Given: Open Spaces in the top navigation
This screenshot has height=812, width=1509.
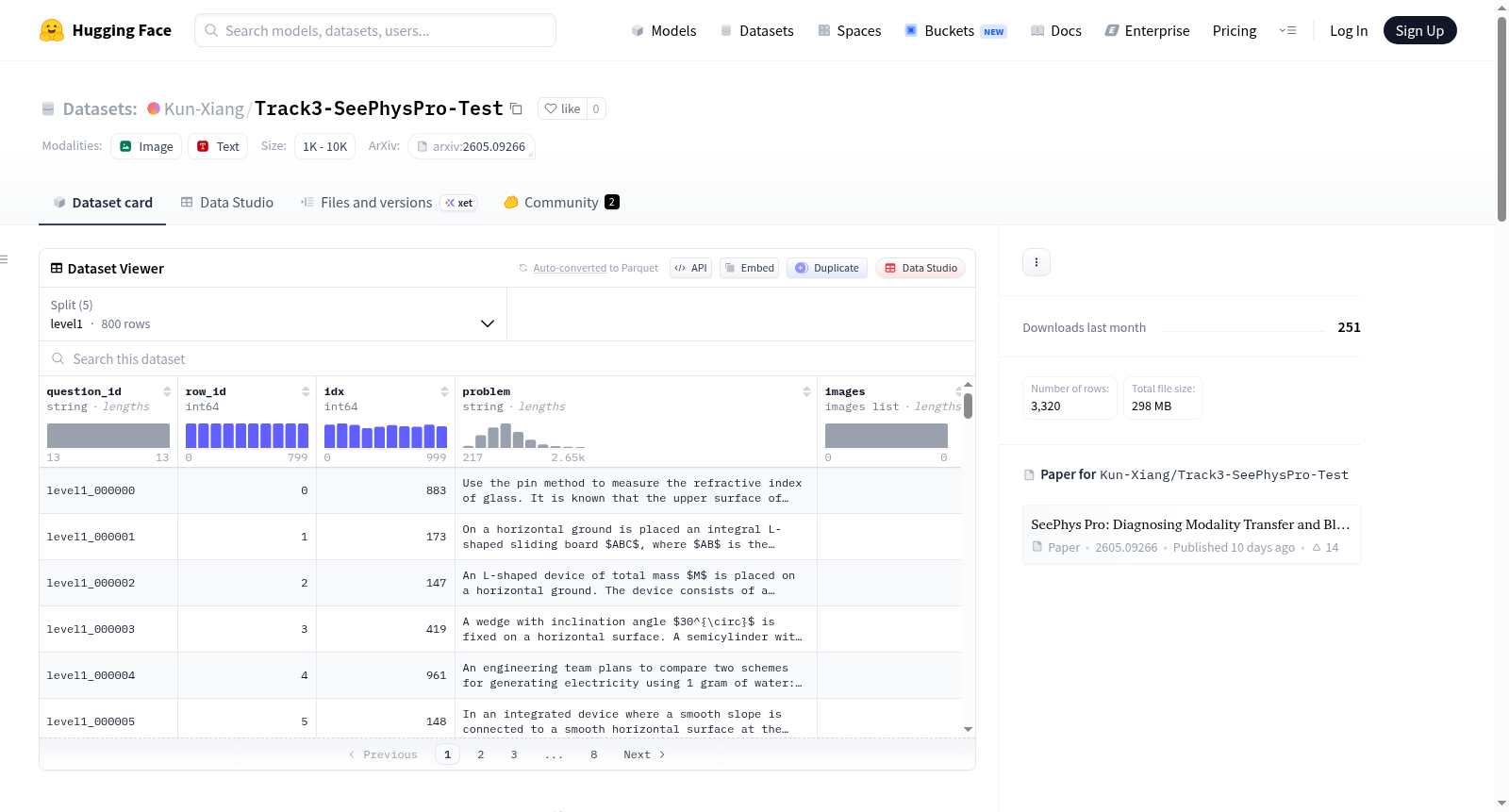Looking at the screenshot, I should [850, 30].
